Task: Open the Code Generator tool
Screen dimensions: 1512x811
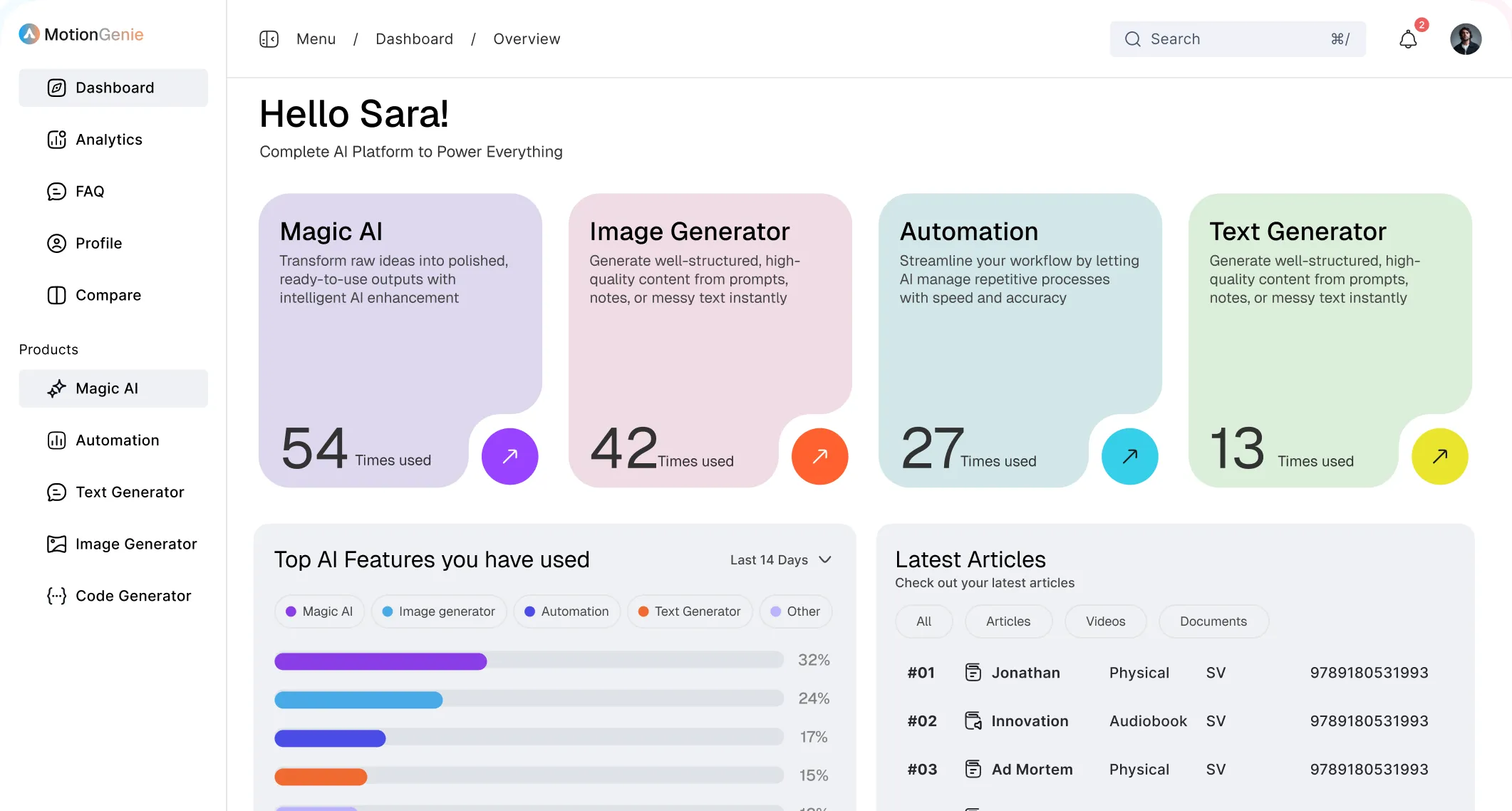Action: pos(133,595)
